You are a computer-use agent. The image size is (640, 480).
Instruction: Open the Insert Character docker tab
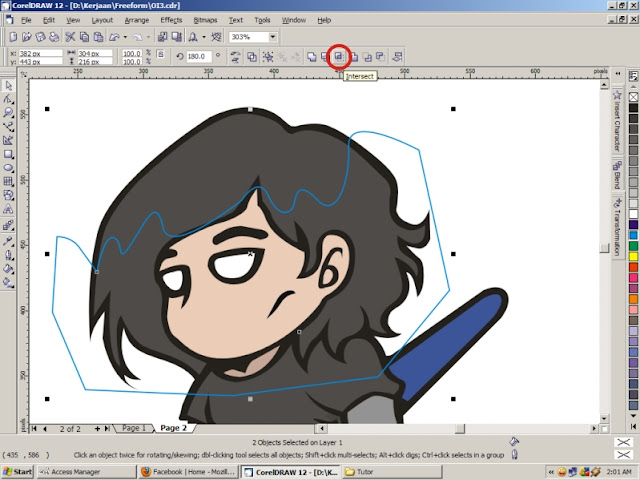pos(617,122)
